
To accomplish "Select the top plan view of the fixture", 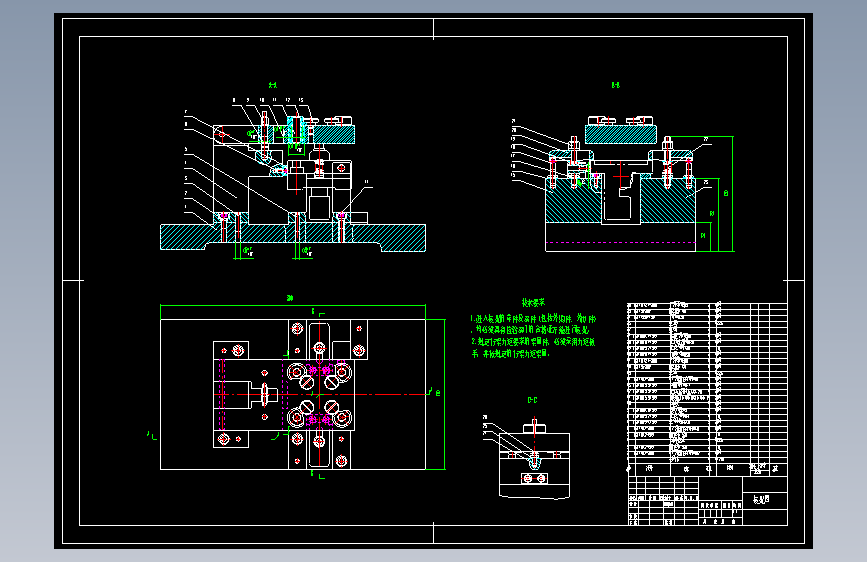I will coord(293,394).
